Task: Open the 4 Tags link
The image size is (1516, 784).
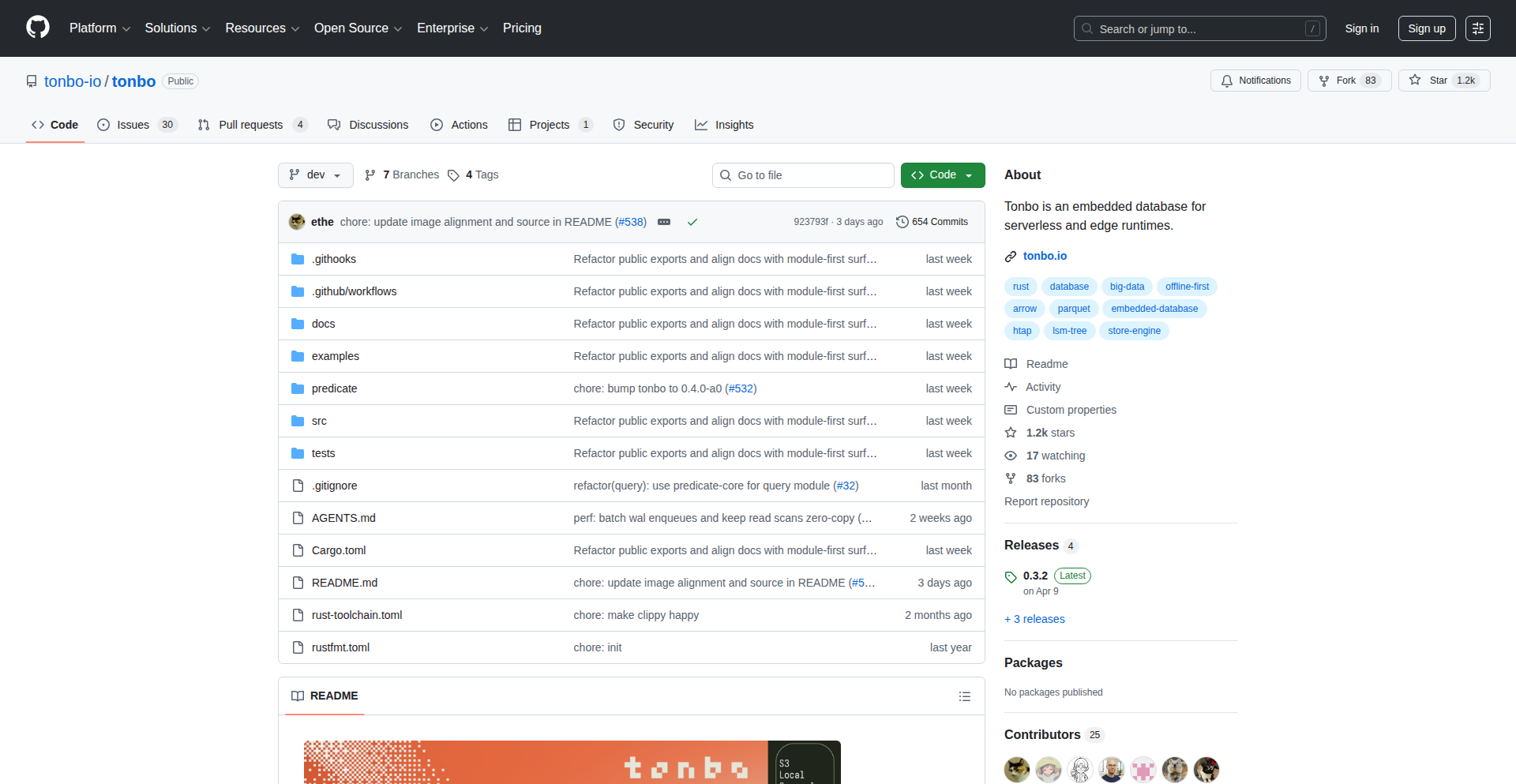Action: pyautogui.click(x=473, y=174)
